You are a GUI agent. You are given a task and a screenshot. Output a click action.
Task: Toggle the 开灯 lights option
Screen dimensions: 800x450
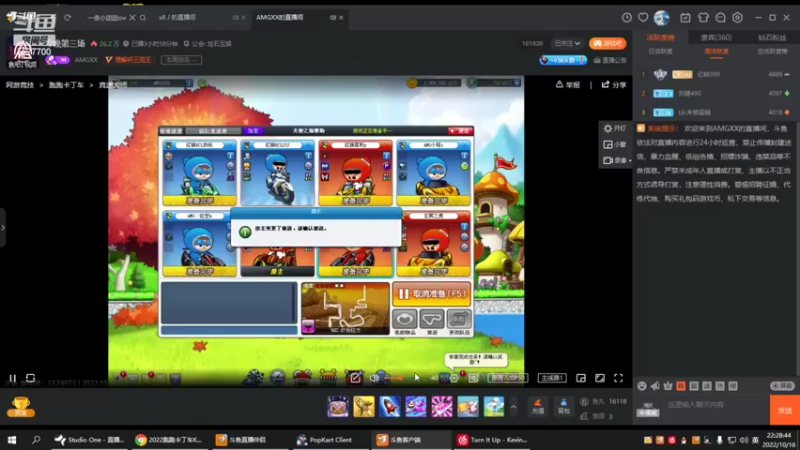[x=615, y=129]
